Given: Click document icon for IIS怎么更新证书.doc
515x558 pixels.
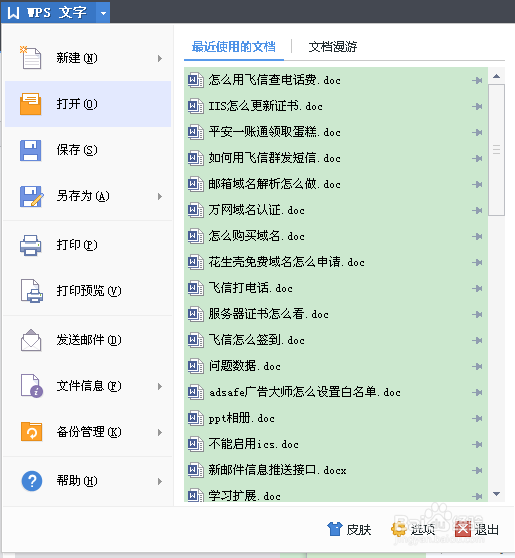Looking at the screenshot, I should point(195,106).
